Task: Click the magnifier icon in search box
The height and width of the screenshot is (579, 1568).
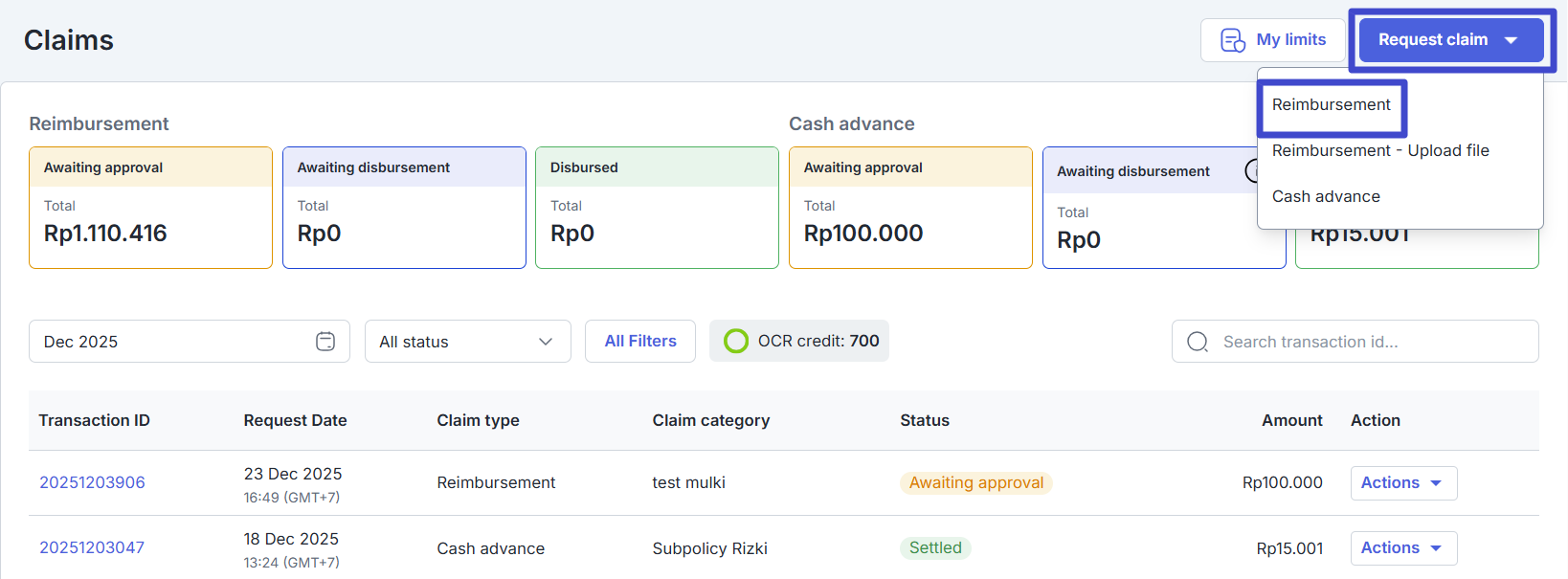Action: click(x=1197, y=342)
